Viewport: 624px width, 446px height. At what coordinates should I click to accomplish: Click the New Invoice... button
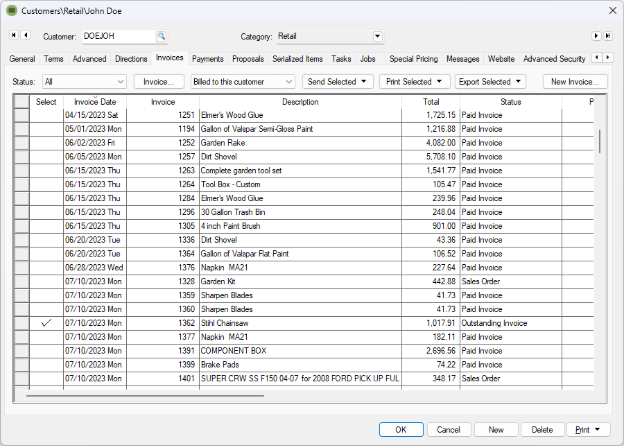[x=575, y=82]
